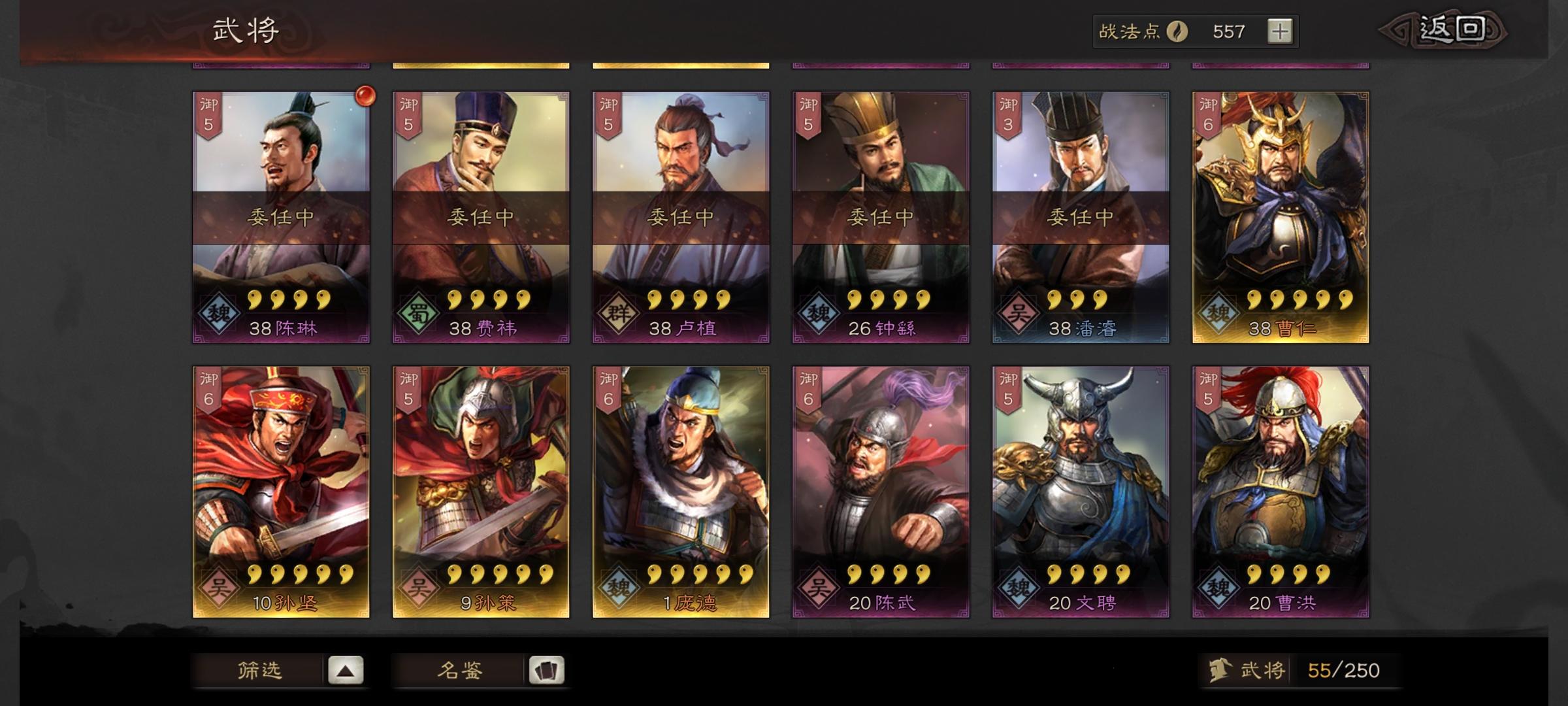Click the 武将 count icon at bottom

(1219, 670)
